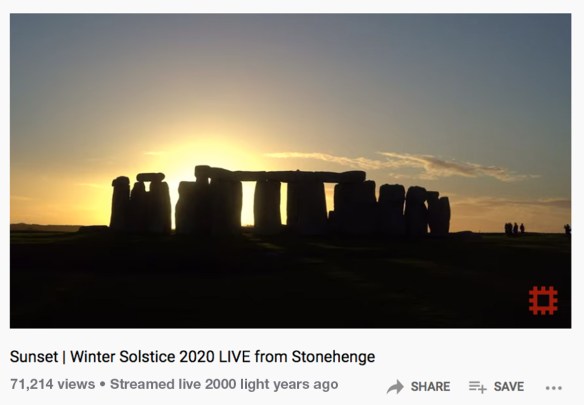Click the 'Streamed live 2000 light years ago' text
584x405 pixels.
(224, 384)
